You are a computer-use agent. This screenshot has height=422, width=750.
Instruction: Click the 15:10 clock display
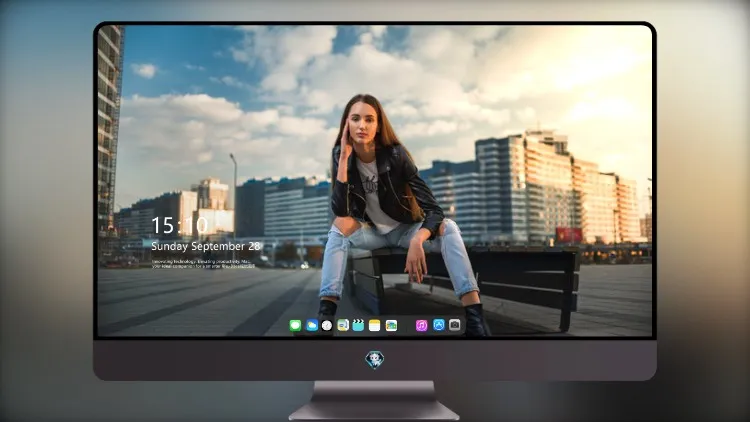pyautogui.click(x=179, y=225)
